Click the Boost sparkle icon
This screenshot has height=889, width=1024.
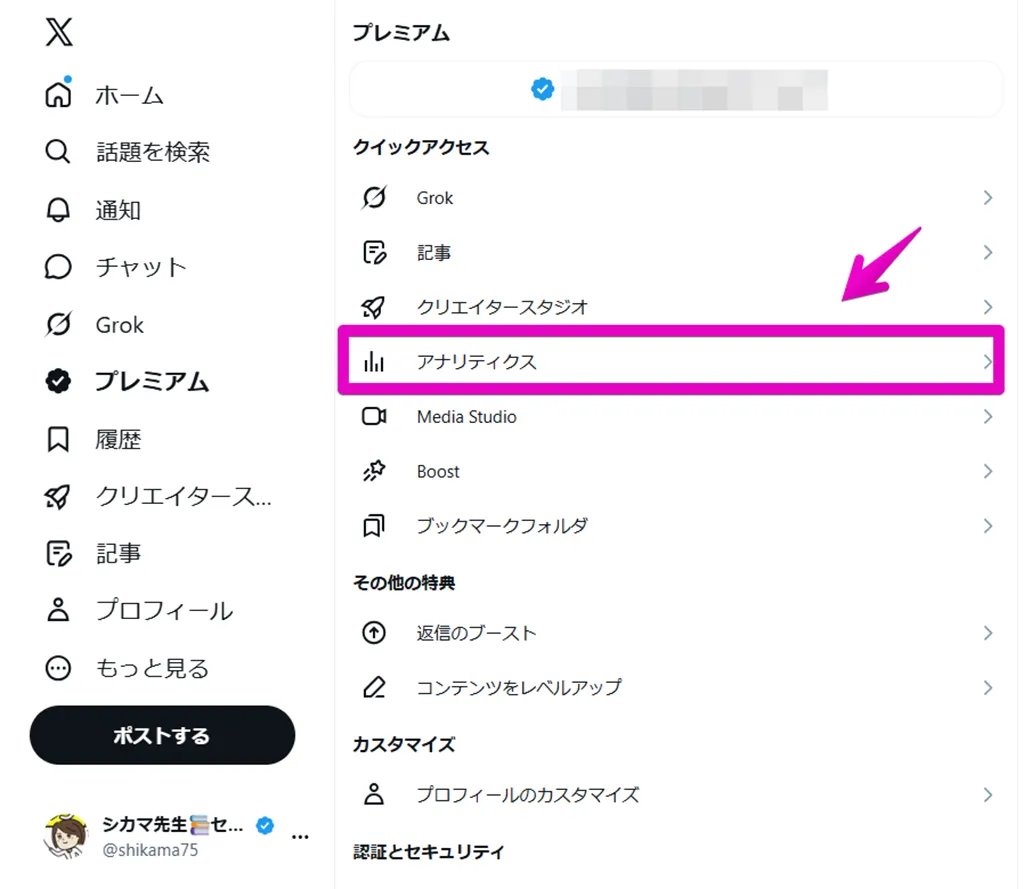[x=374, y=471]
